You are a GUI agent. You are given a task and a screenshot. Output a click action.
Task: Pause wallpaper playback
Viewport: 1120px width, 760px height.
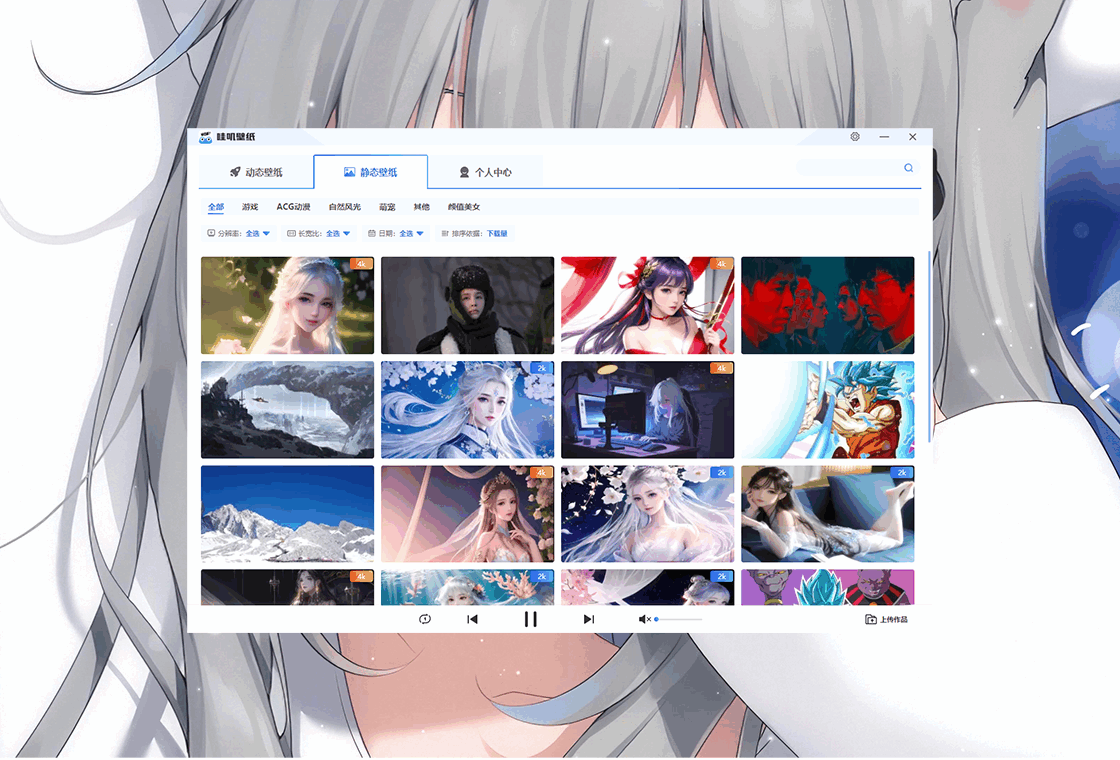[x=530, y=619]
